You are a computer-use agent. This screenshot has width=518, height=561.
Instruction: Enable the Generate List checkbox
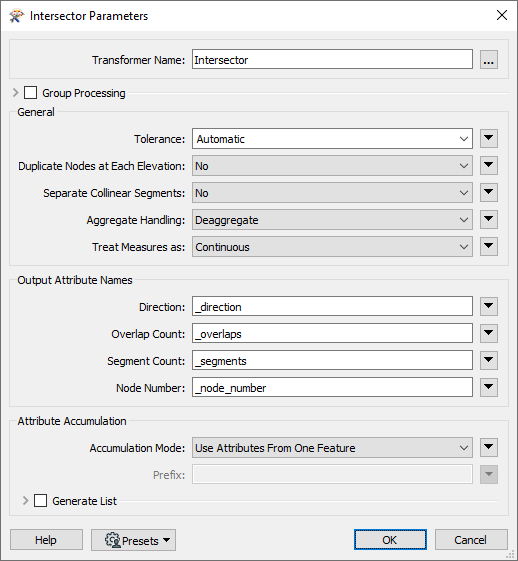[40, 501]
